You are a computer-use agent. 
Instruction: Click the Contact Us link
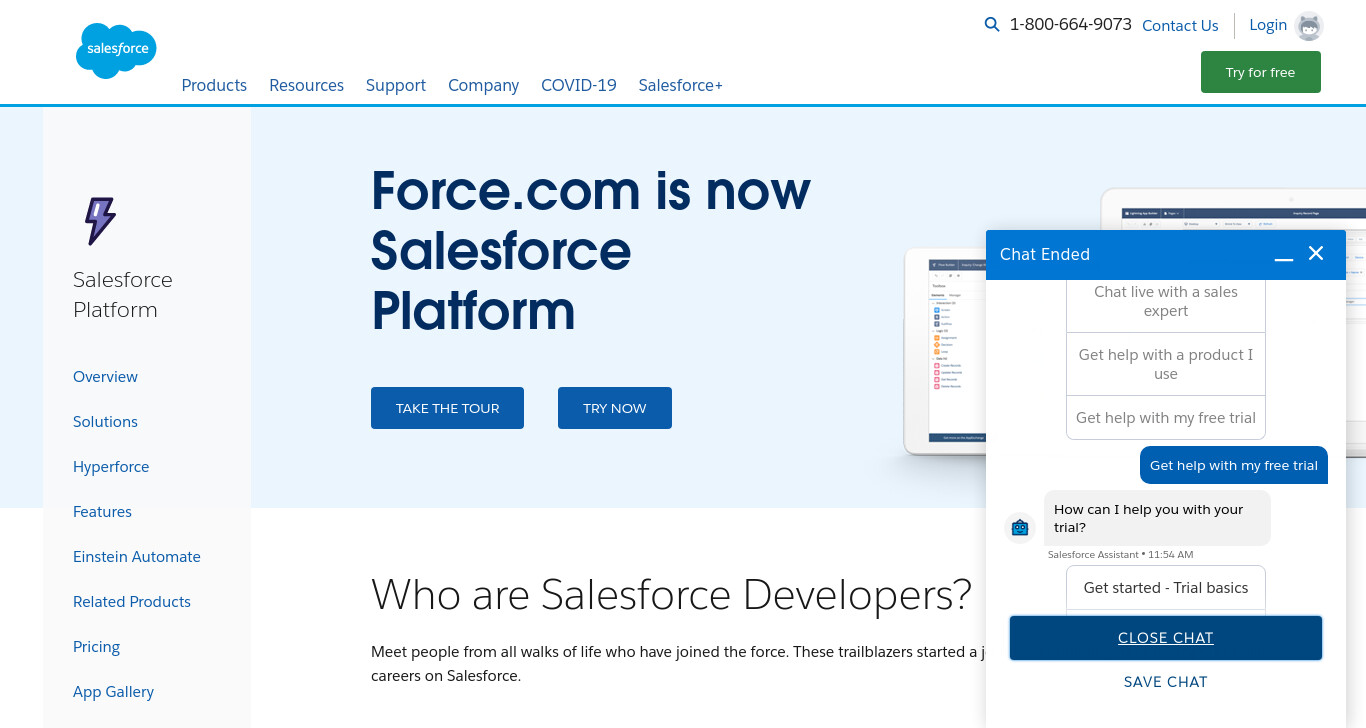tap(1180, 26)
